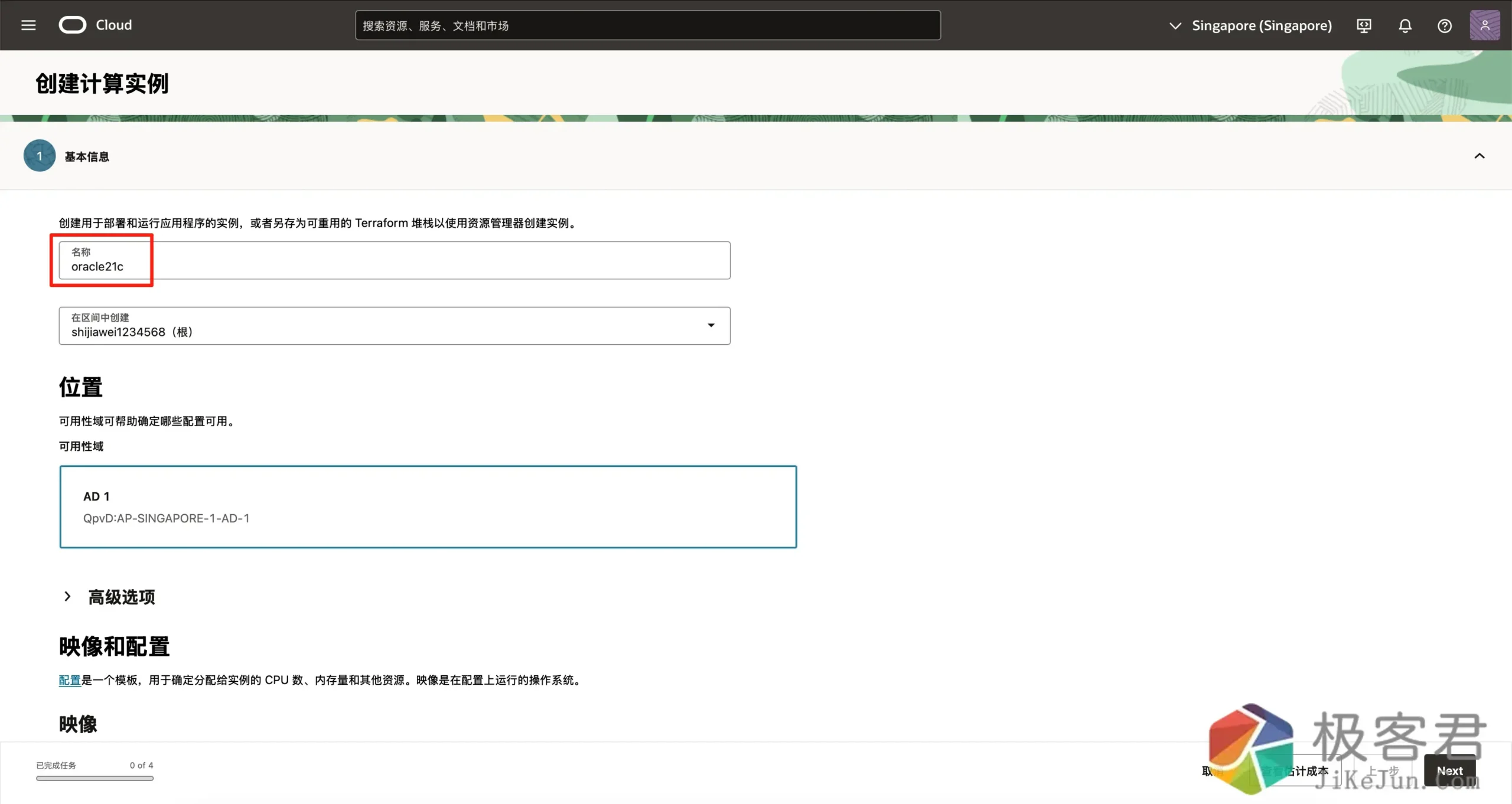The image size is (1512, 804).
Task: Open the 在区间中创建 compartment dropdown
Action: [x=395, y=326]
